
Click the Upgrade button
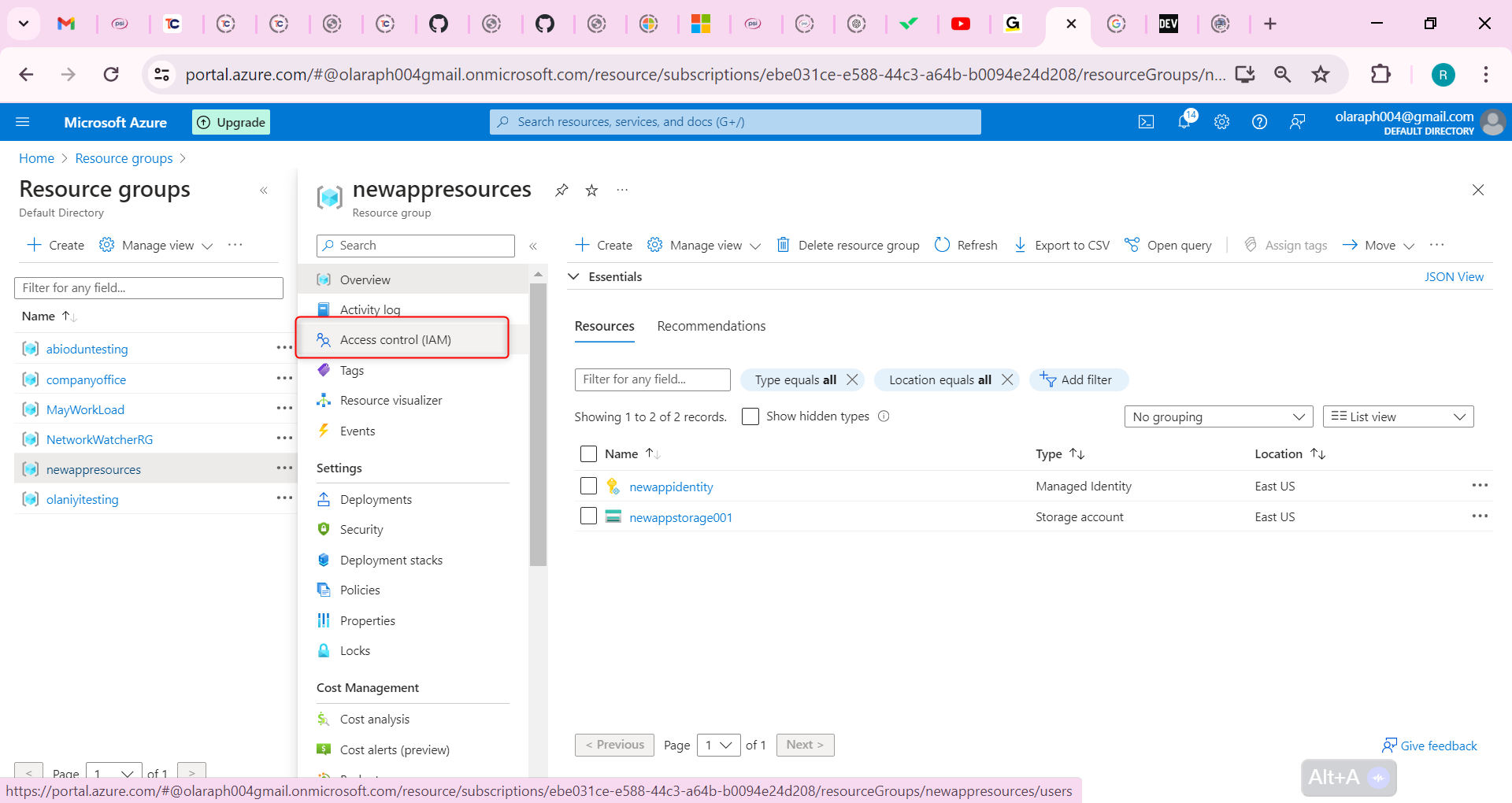tap(231, 122)
